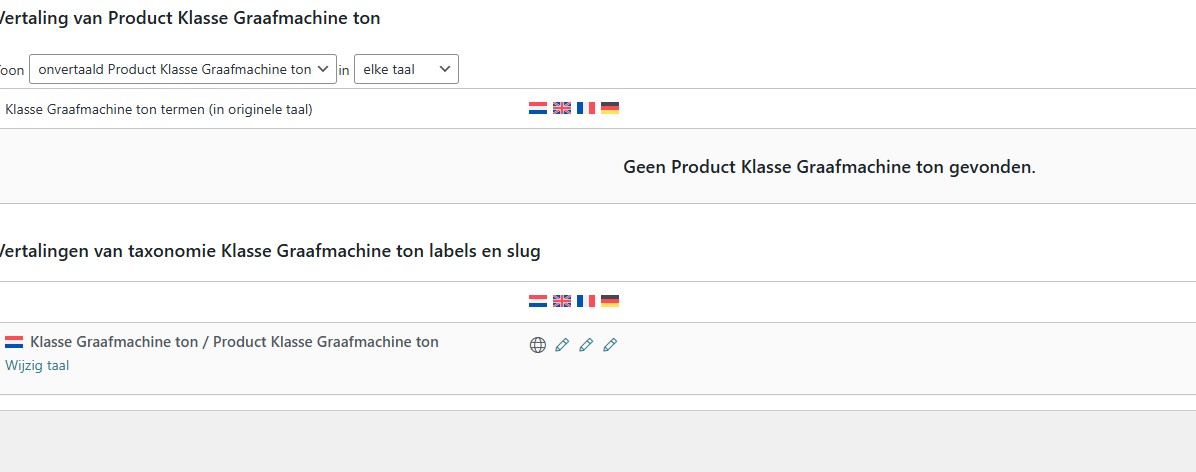The height and width of the screenshot is (472, 1196).
Task: Click German flag in terms table header
Action: (x=610, y=108)
